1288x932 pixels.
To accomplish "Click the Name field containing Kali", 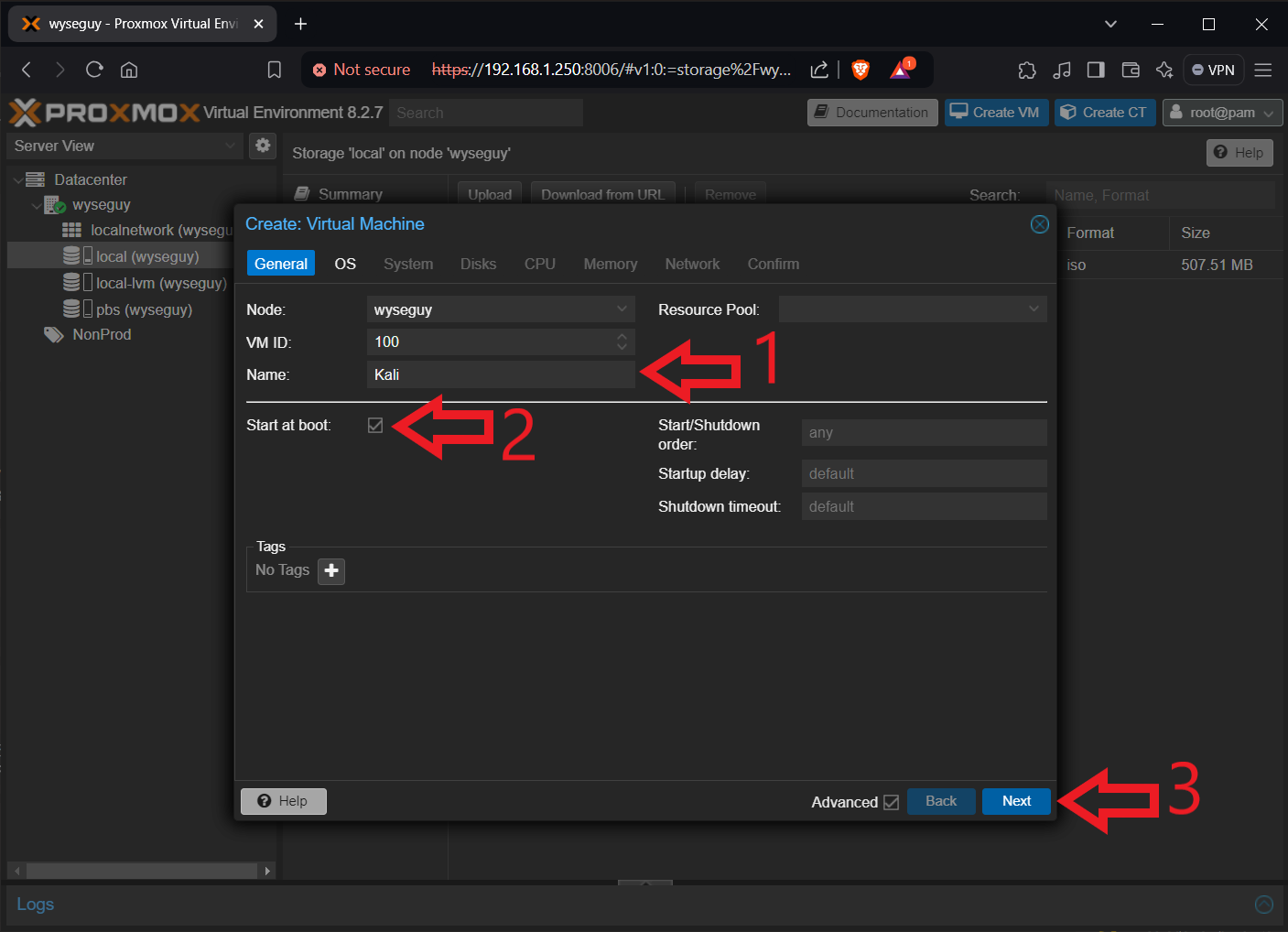I will tap(501, 374).
